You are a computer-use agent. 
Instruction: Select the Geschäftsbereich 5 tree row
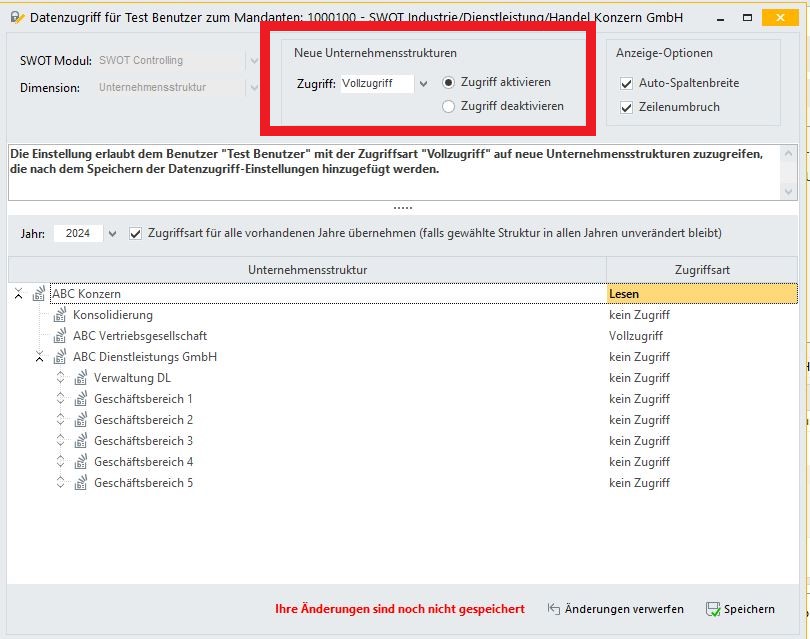point(403,483)
